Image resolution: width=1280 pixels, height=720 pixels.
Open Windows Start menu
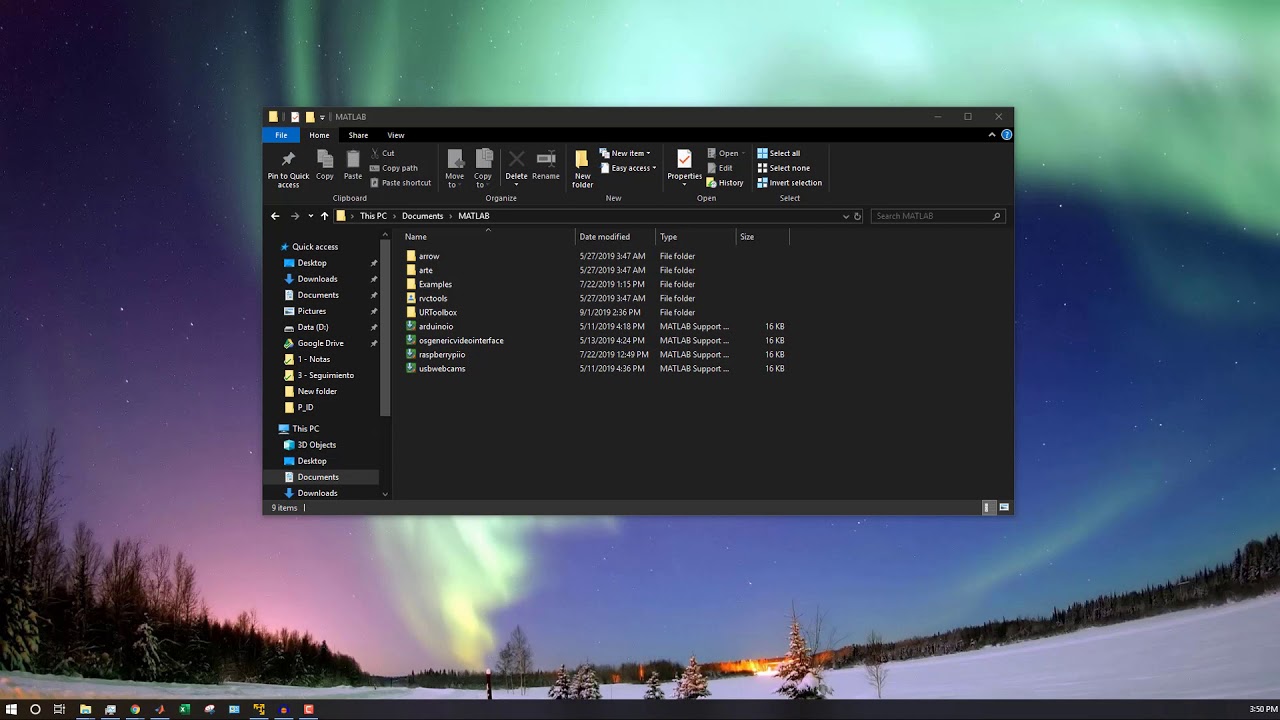click(12, 709)
